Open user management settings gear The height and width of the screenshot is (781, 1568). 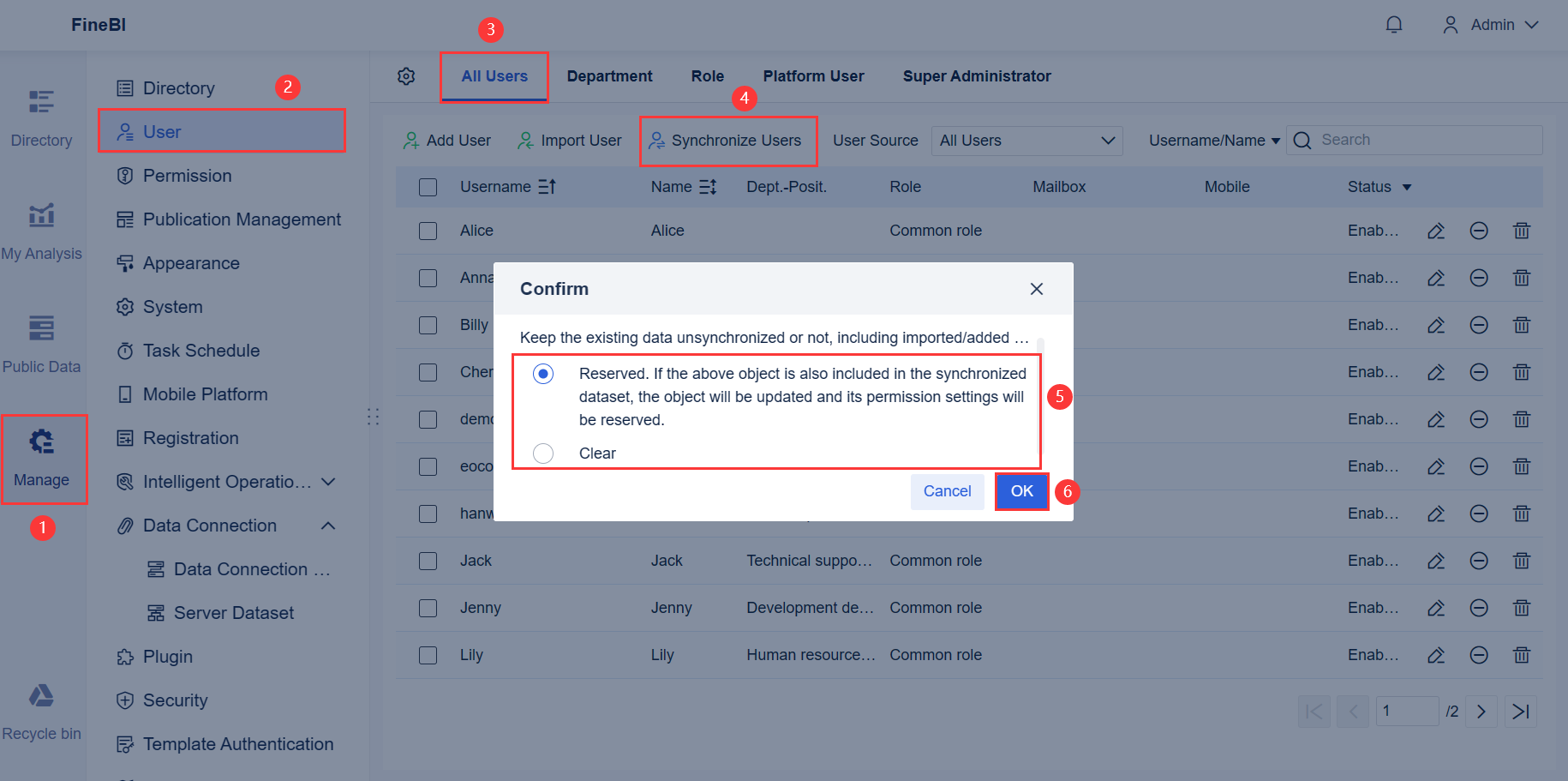(406, 76)
